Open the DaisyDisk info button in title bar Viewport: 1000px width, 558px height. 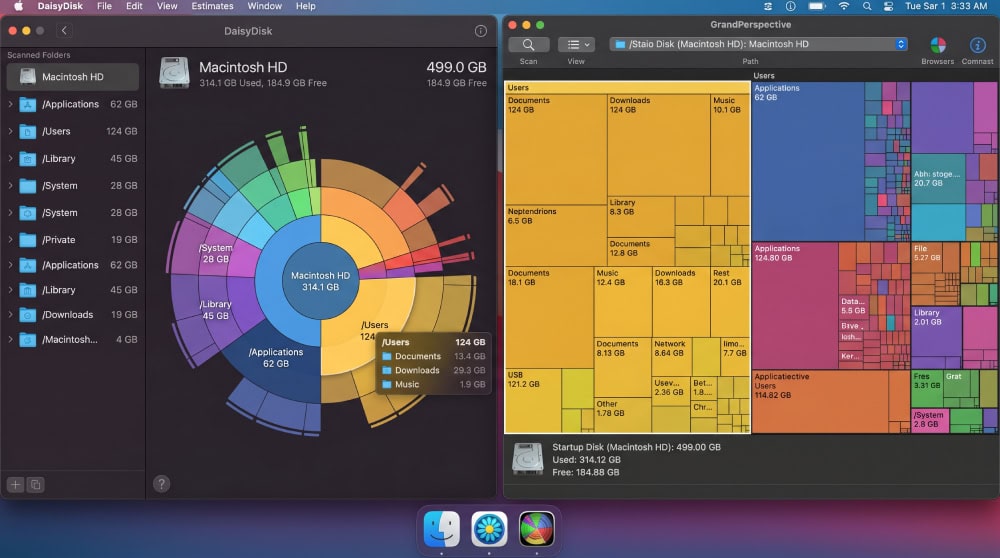(481, 31)
